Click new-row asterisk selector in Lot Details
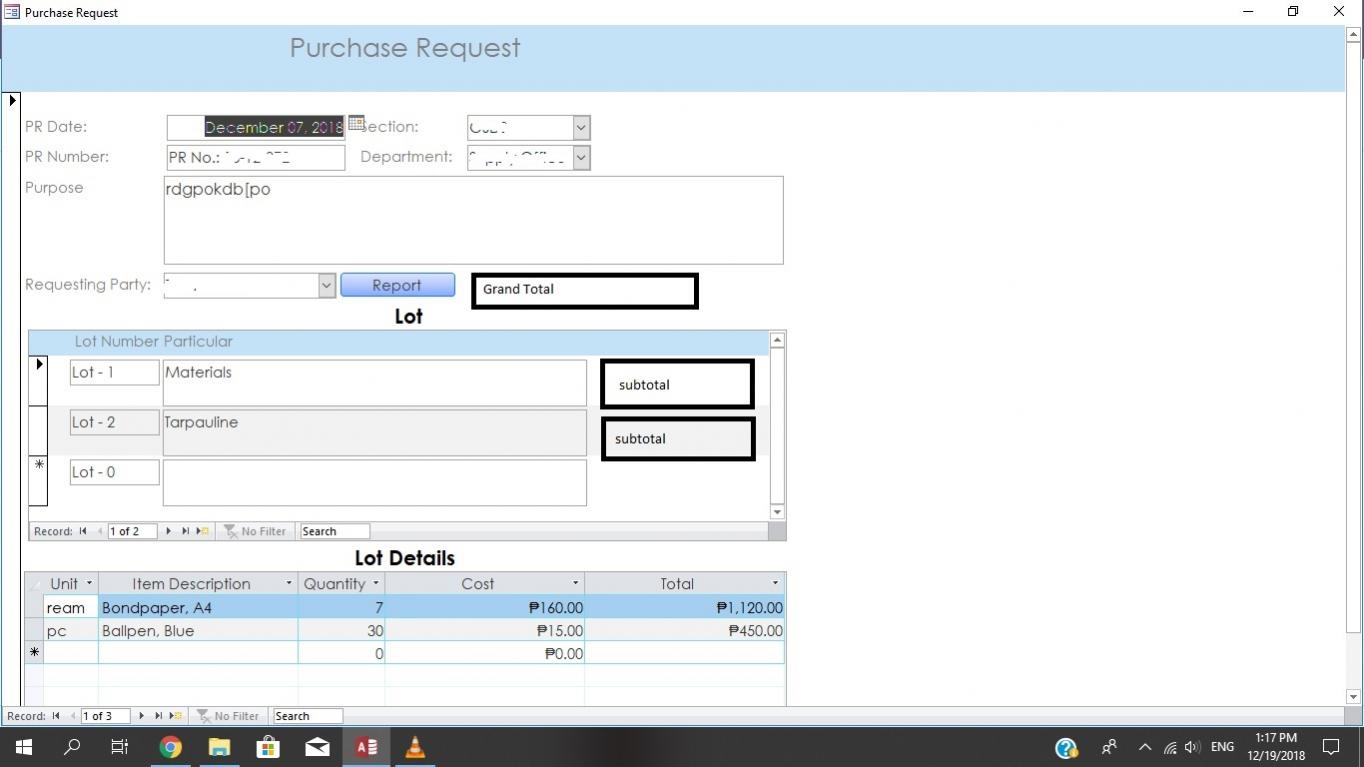1364x767 pixels. pos(34,653)
